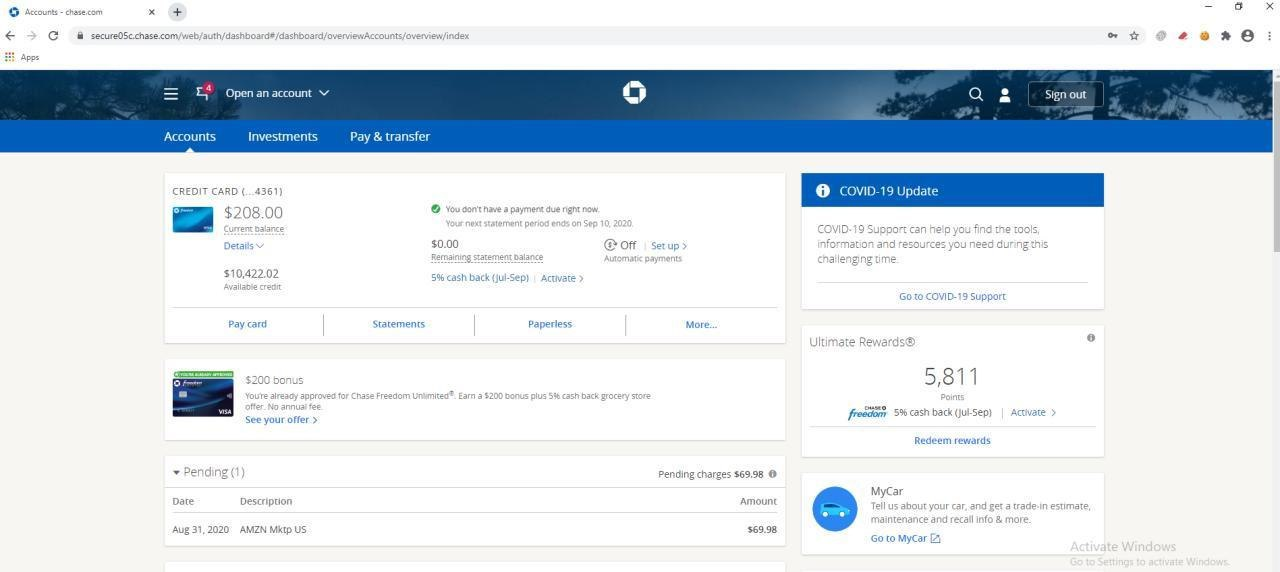Open the hamburger navigation menu
The height and width of the screenshot is (572, 1280).
pos(171,93)
